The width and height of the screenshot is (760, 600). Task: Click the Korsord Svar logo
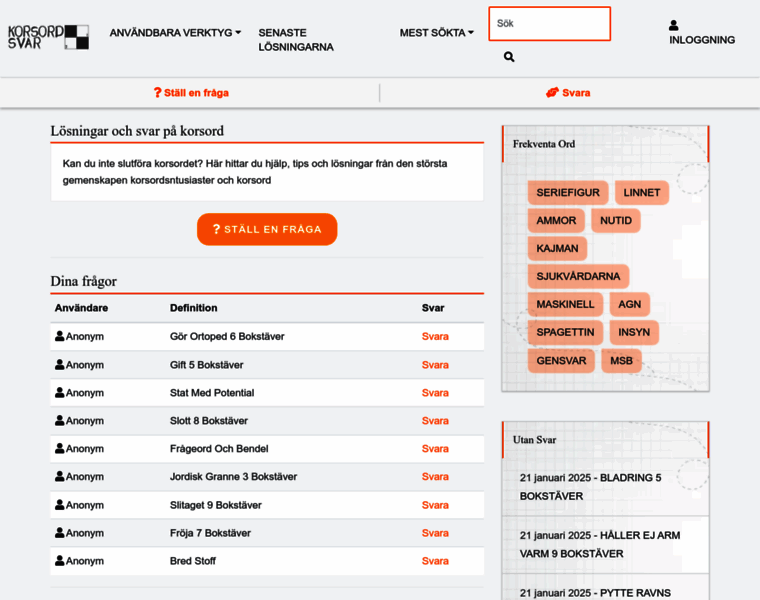[48, 37]
